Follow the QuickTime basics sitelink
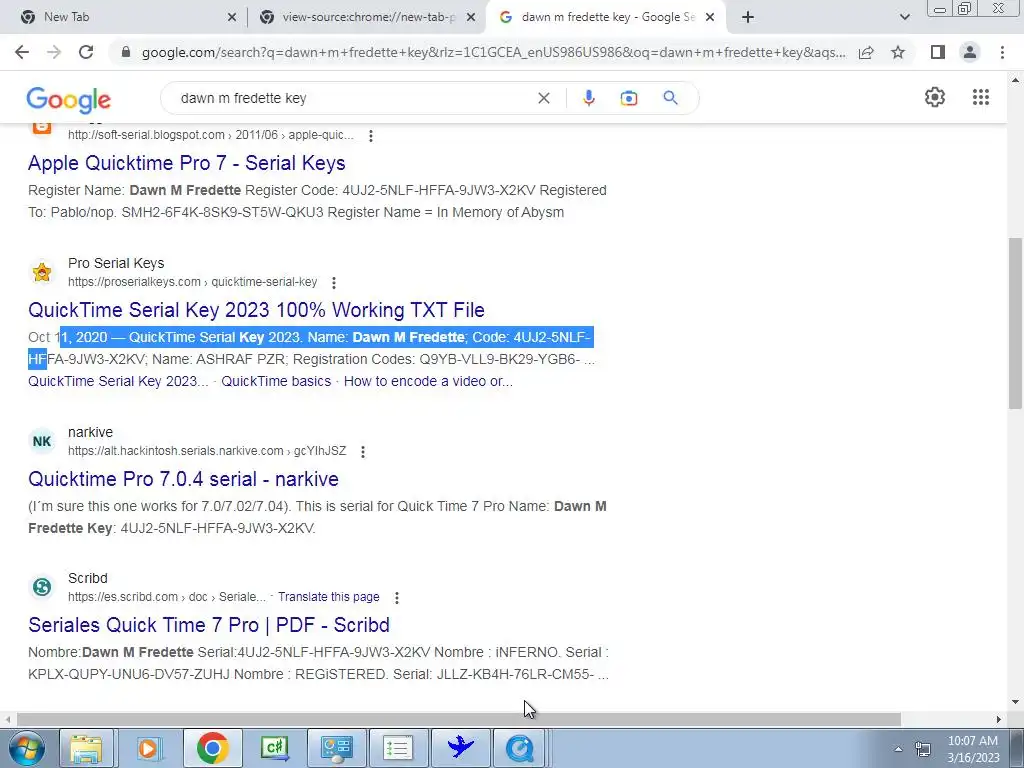Viewport: 1024px width, 768px height. [x=276, y=381]
